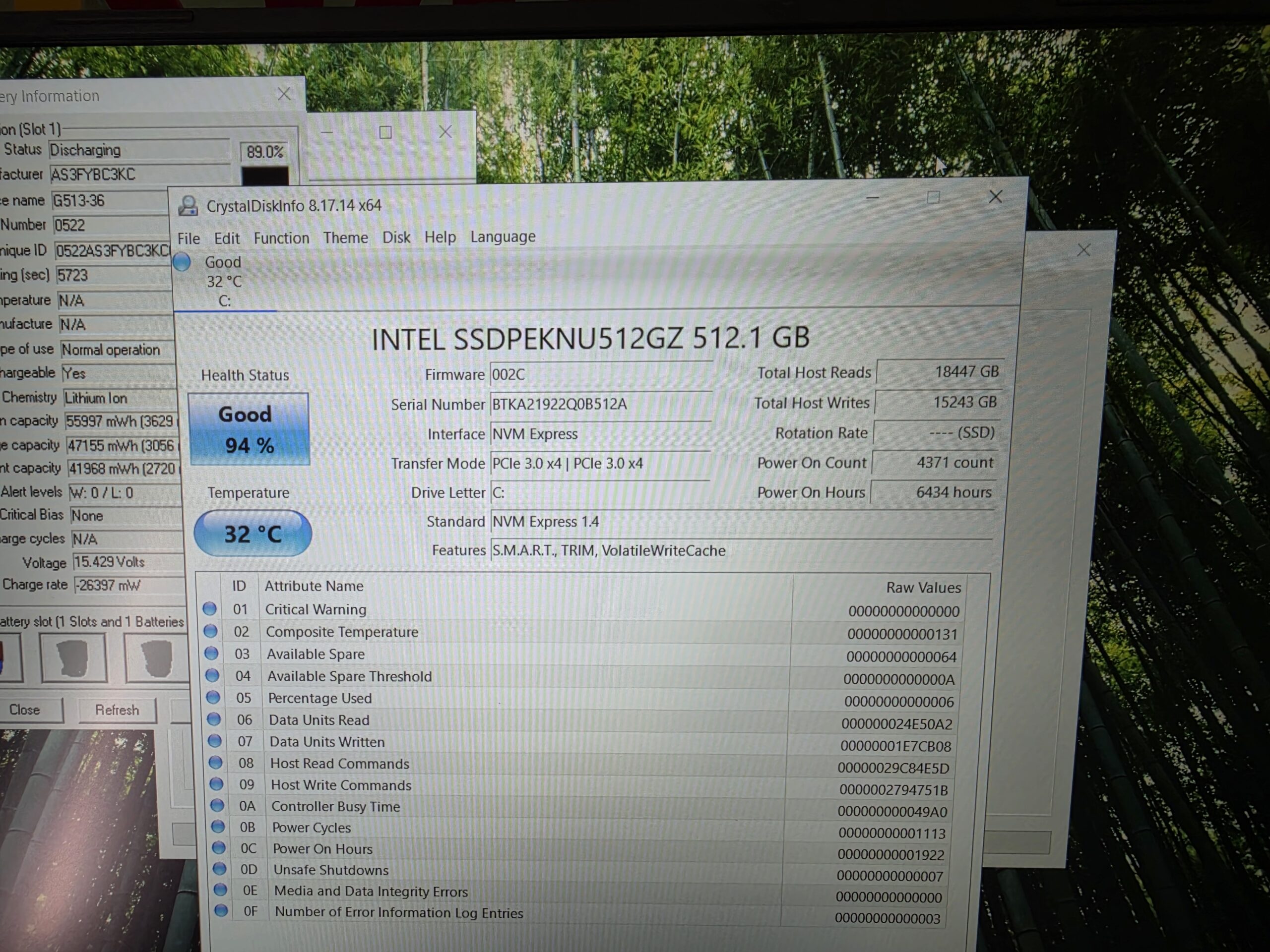Open the File menu
1270x952 pixels.
coord(189,238)
